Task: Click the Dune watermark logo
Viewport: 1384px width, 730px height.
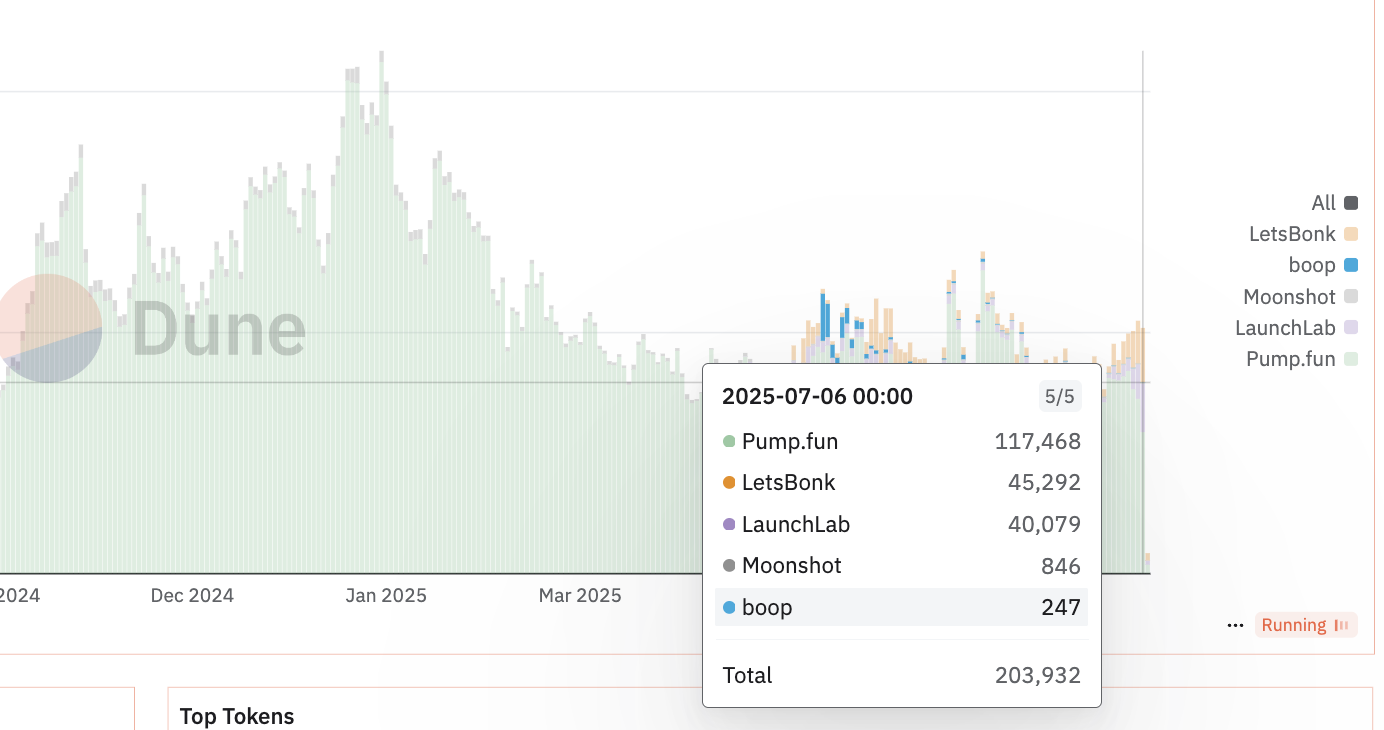Action: (153, 329)
